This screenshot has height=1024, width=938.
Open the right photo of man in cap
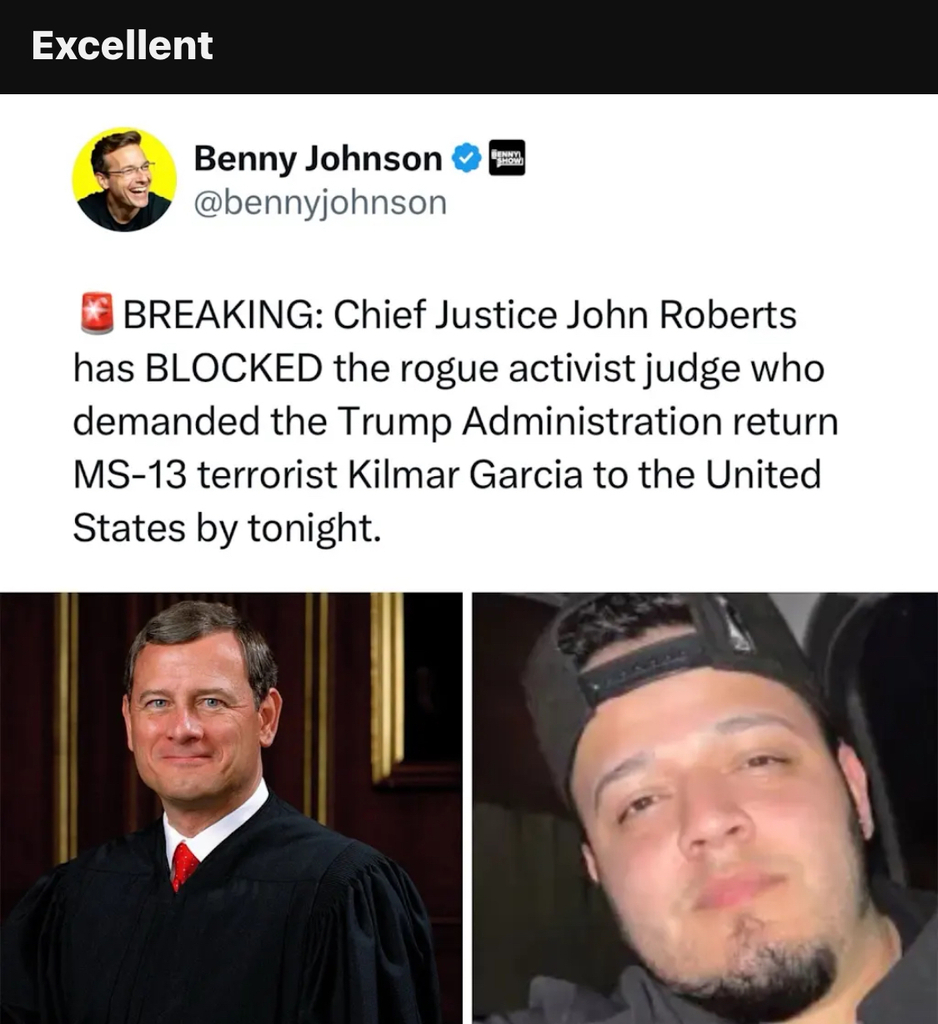pos(705,808)
